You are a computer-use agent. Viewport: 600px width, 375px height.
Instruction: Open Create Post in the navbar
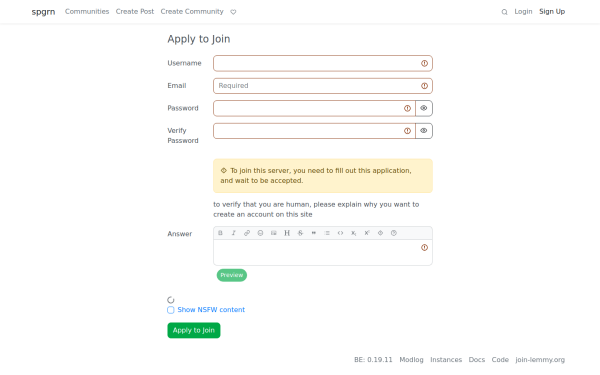click(x=135, y=11)
